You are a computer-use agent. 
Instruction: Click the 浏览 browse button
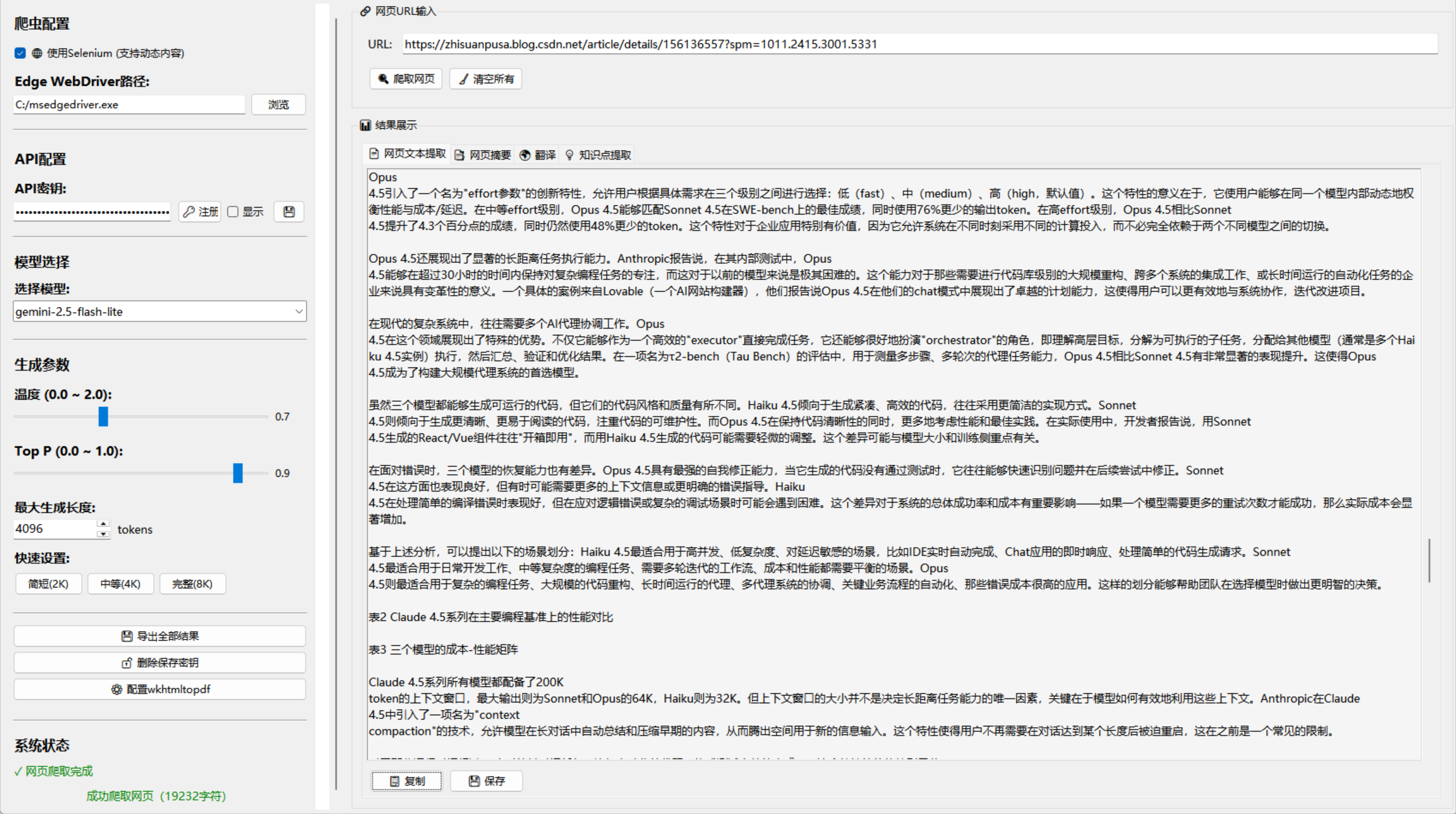click(x=278, y=105)
